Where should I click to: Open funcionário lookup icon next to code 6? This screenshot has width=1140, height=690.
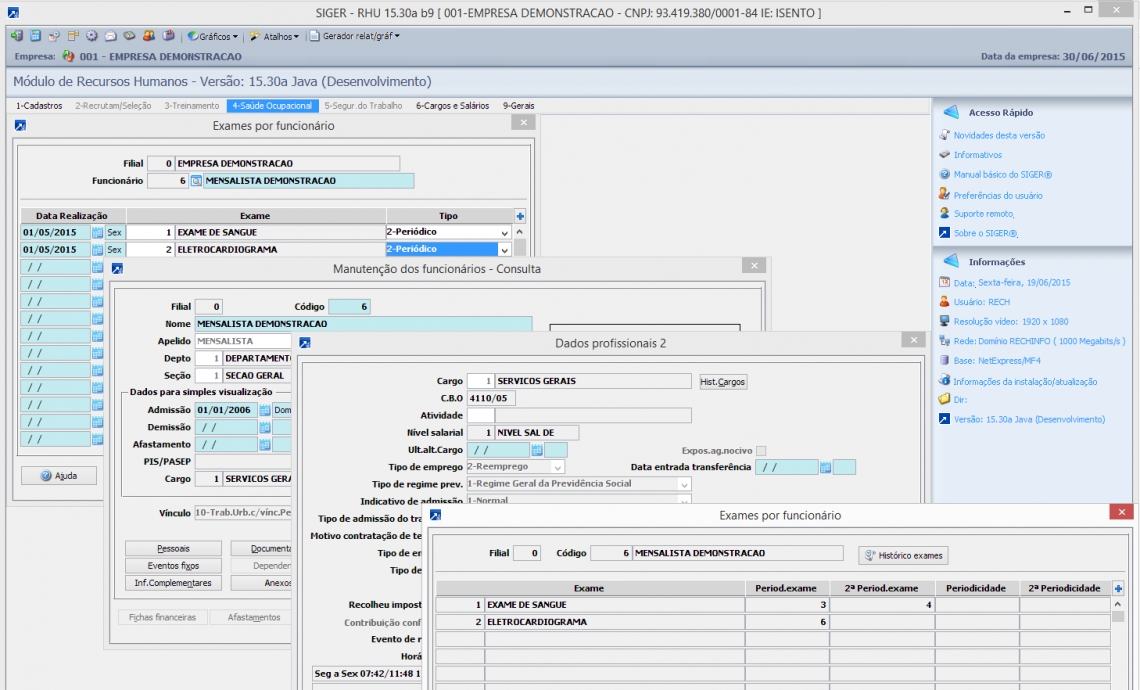[x=196, y=181]
